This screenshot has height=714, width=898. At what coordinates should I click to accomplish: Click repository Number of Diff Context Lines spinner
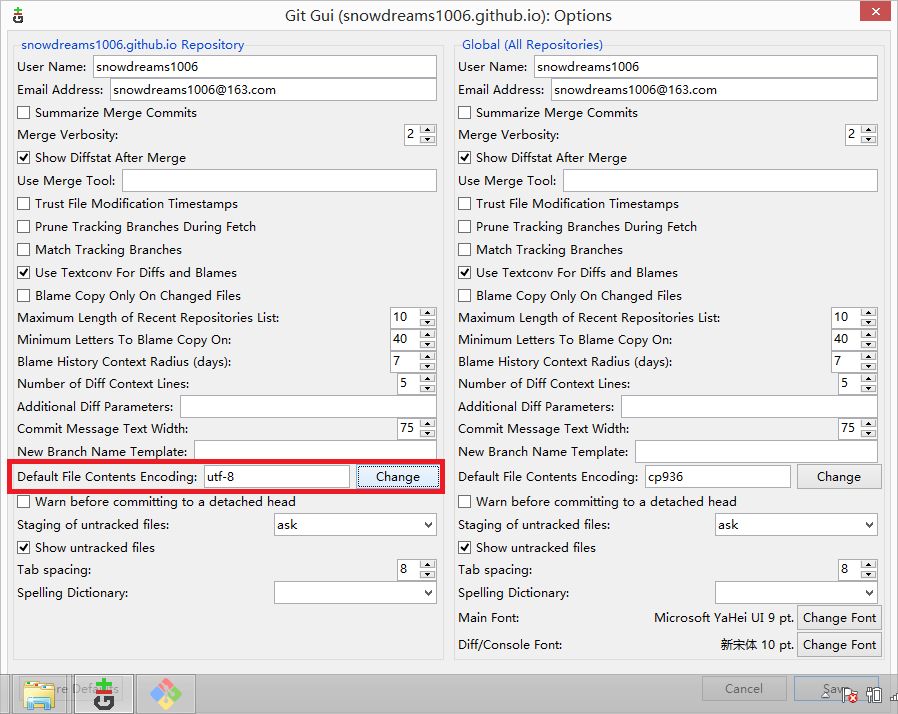point(416,383)
